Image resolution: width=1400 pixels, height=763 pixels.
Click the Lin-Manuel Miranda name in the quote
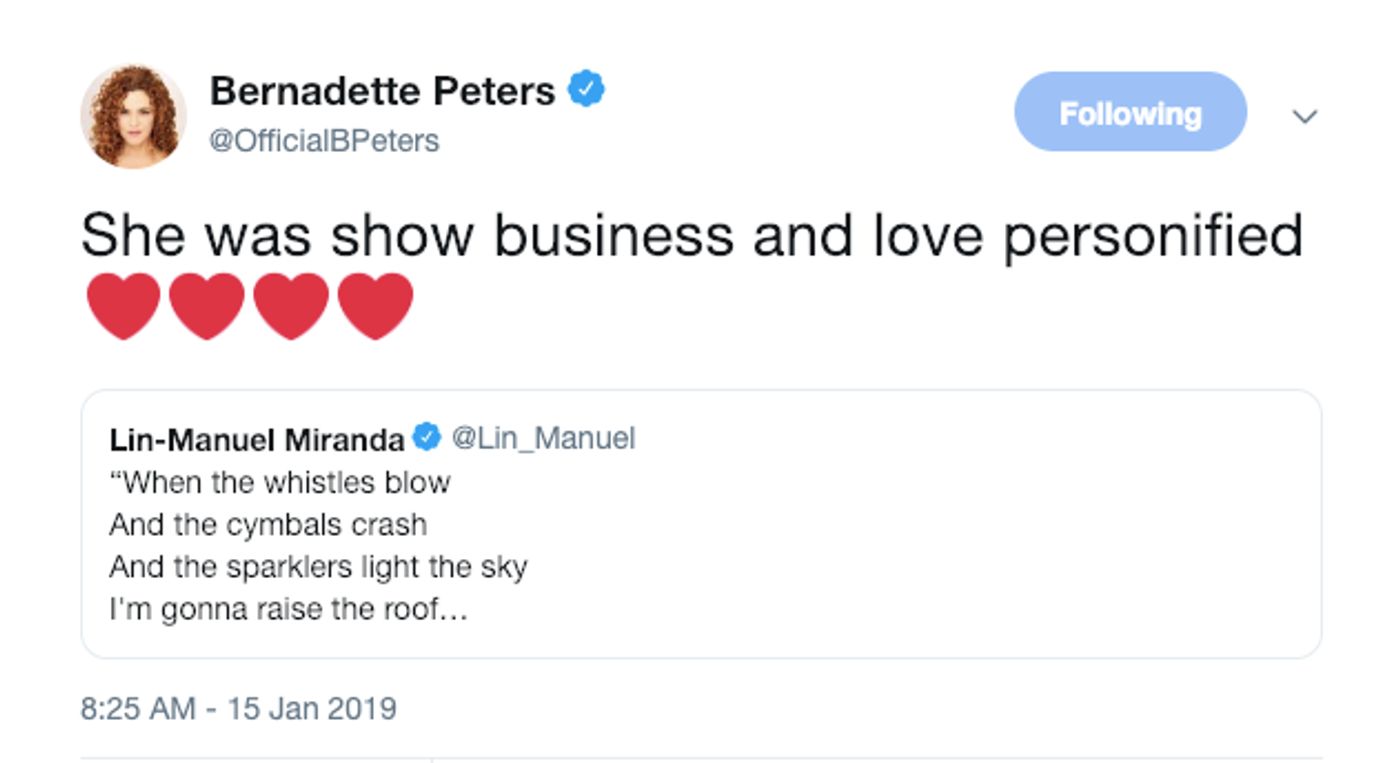click(257, 439)
